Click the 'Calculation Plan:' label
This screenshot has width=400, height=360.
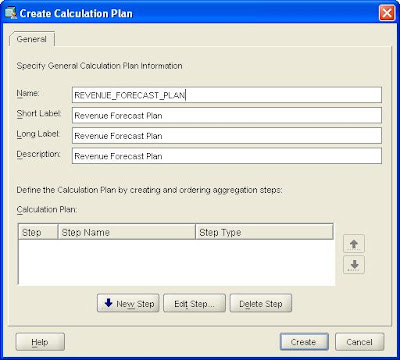coord(47,210)
